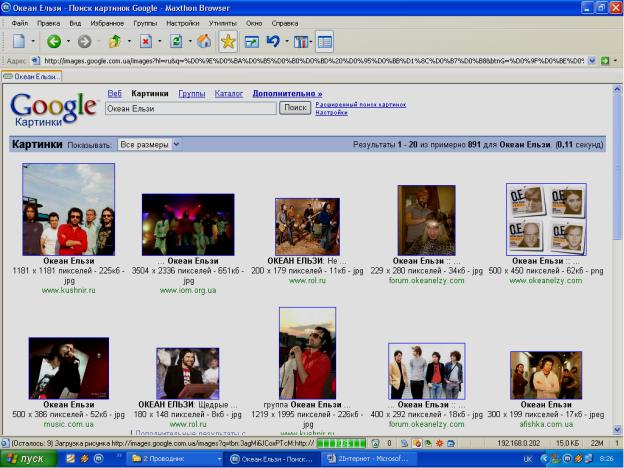Toggle the sidebar panel icon
The image size is (624, 468).
325,41
